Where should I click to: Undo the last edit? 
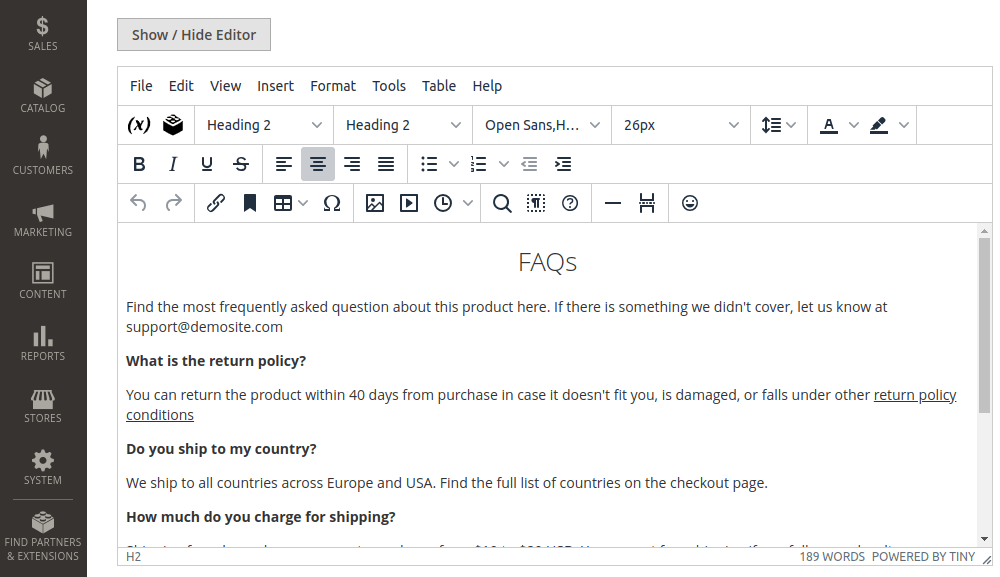138,203
